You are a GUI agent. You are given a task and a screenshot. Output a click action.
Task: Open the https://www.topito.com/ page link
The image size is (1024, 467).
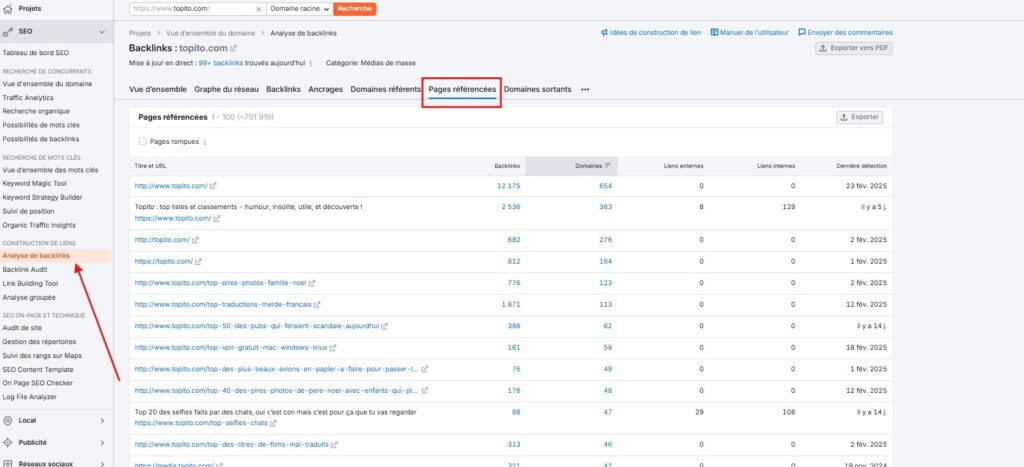(172, 218)
